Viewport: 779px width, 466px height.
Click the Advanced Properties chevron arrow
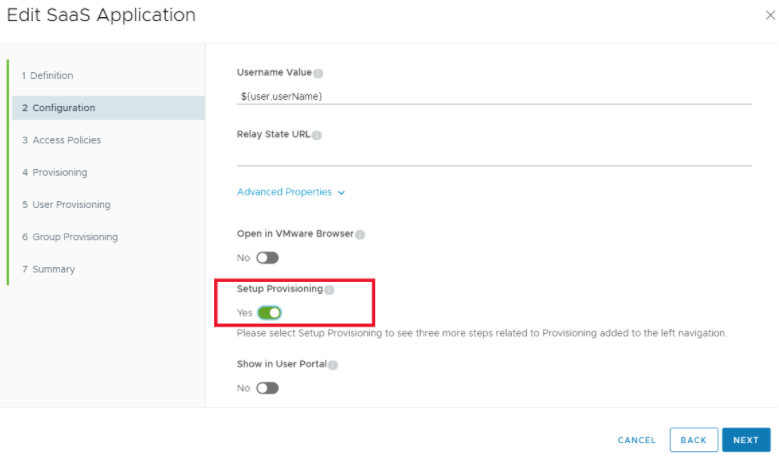pos(342,193)
